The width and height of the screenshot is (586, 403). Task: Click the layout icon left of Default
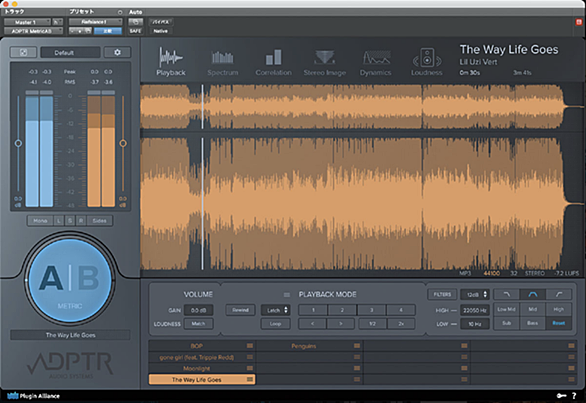click(23, 52)
